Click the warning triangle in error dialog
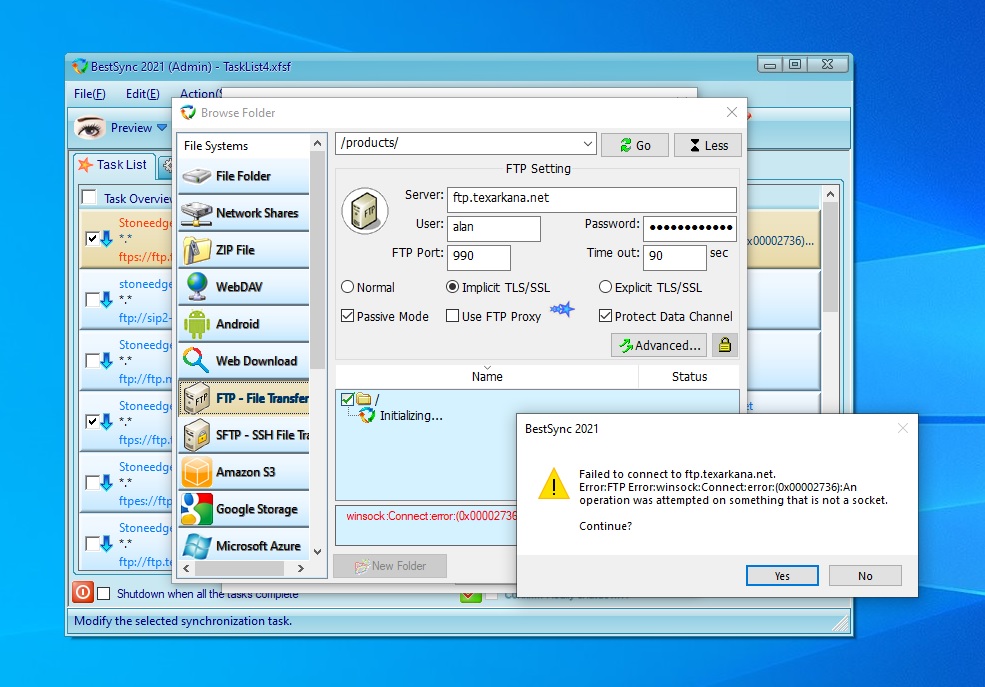This screenshot has width=985, height=687. point(553,485)
